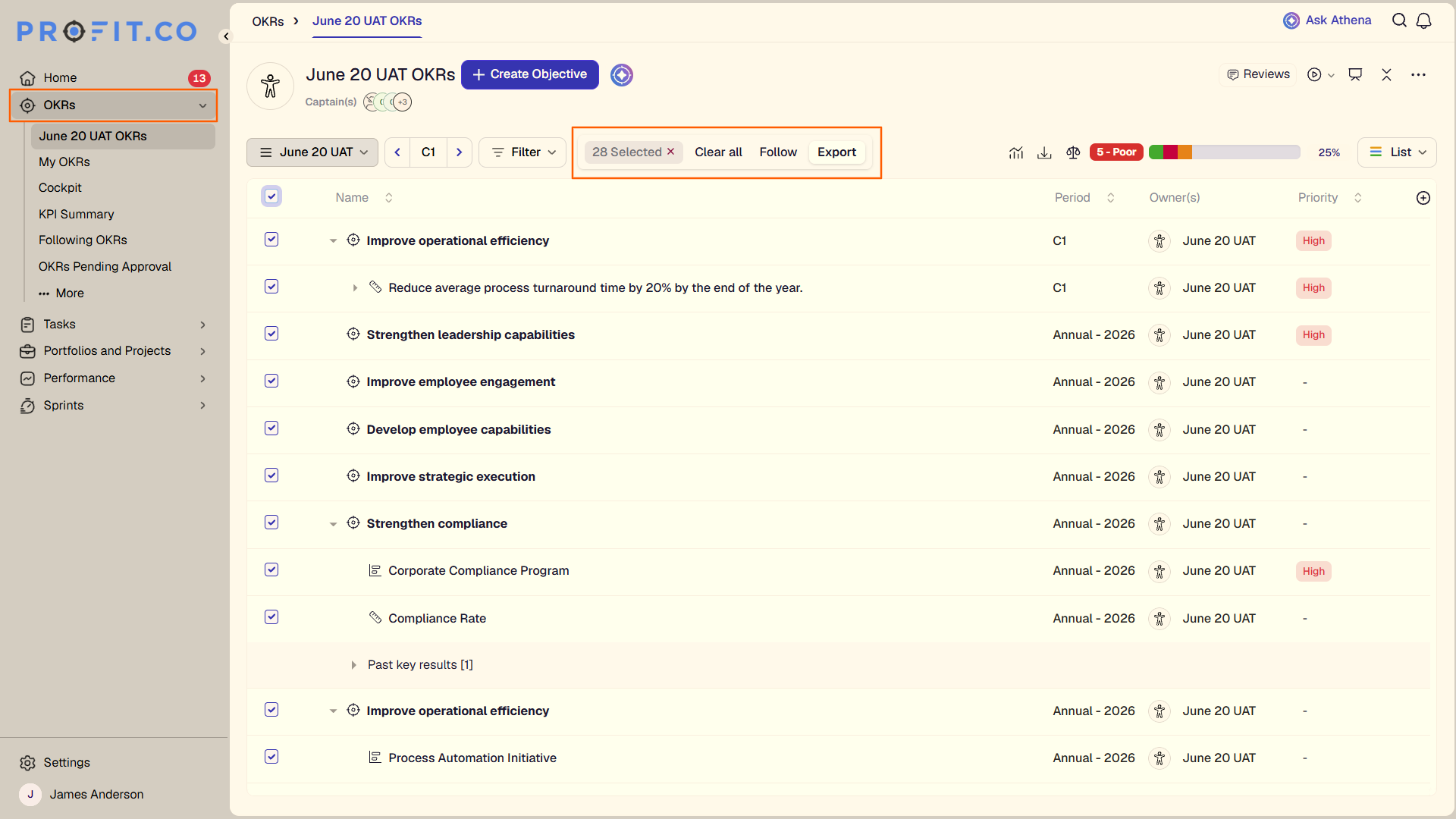The height and width of the screenshot is (819, 1456).
Task: Open KPI Summary in the sidebar
Action: [77, 215]
